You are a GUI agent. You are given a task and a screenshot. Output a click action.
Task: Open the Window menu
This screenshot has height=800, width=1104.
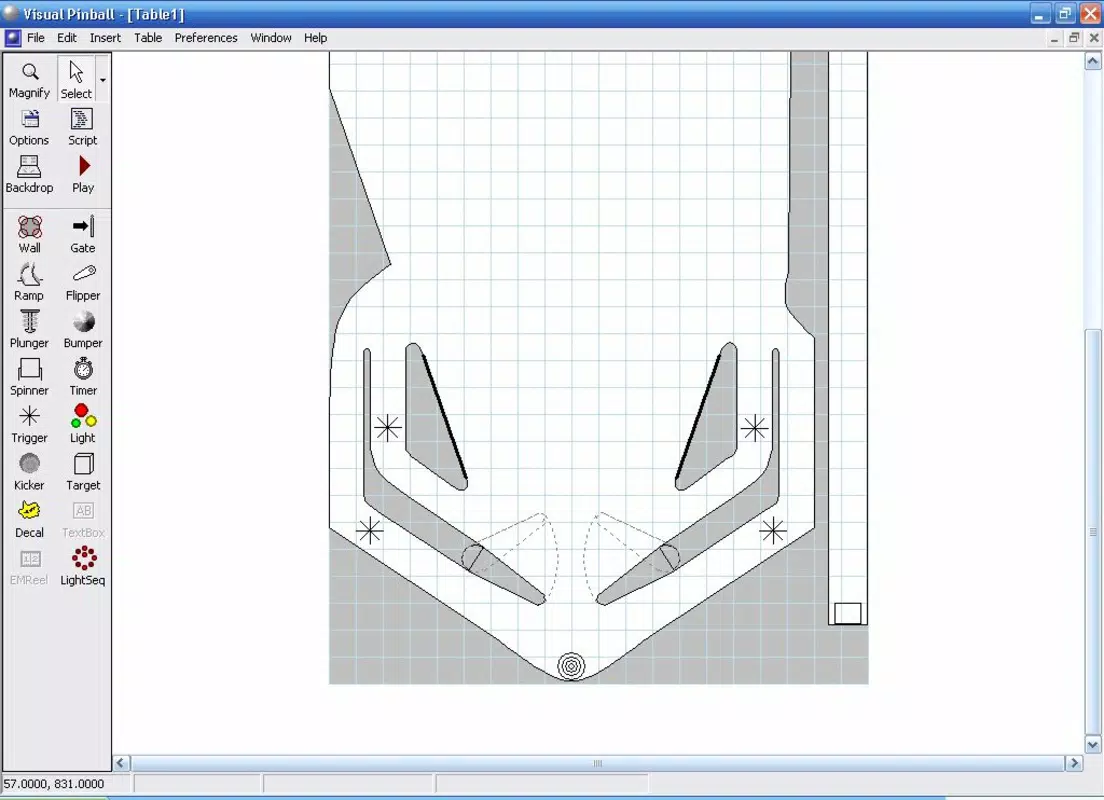pos(271,38)
